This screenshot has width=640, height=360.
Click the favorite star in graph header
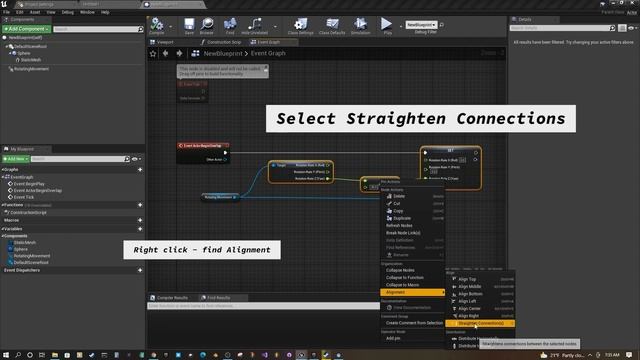pyautogui.click(x=153, y=53)
